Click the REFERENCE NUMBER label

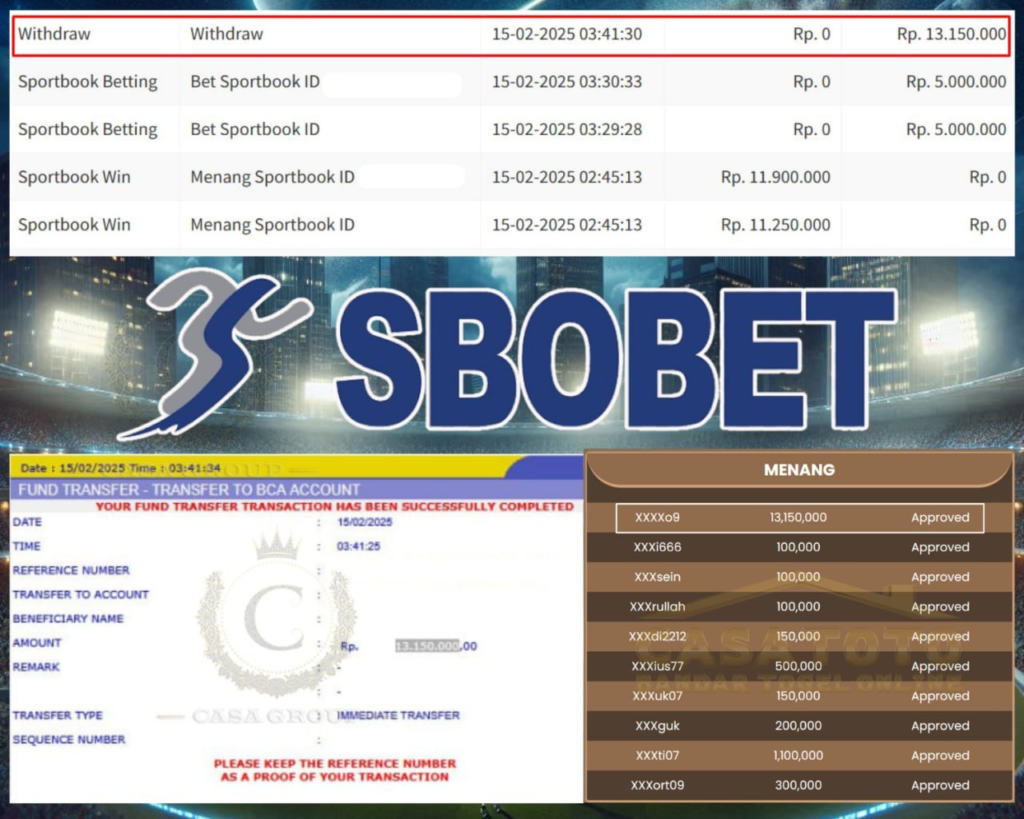click(71, 570)
